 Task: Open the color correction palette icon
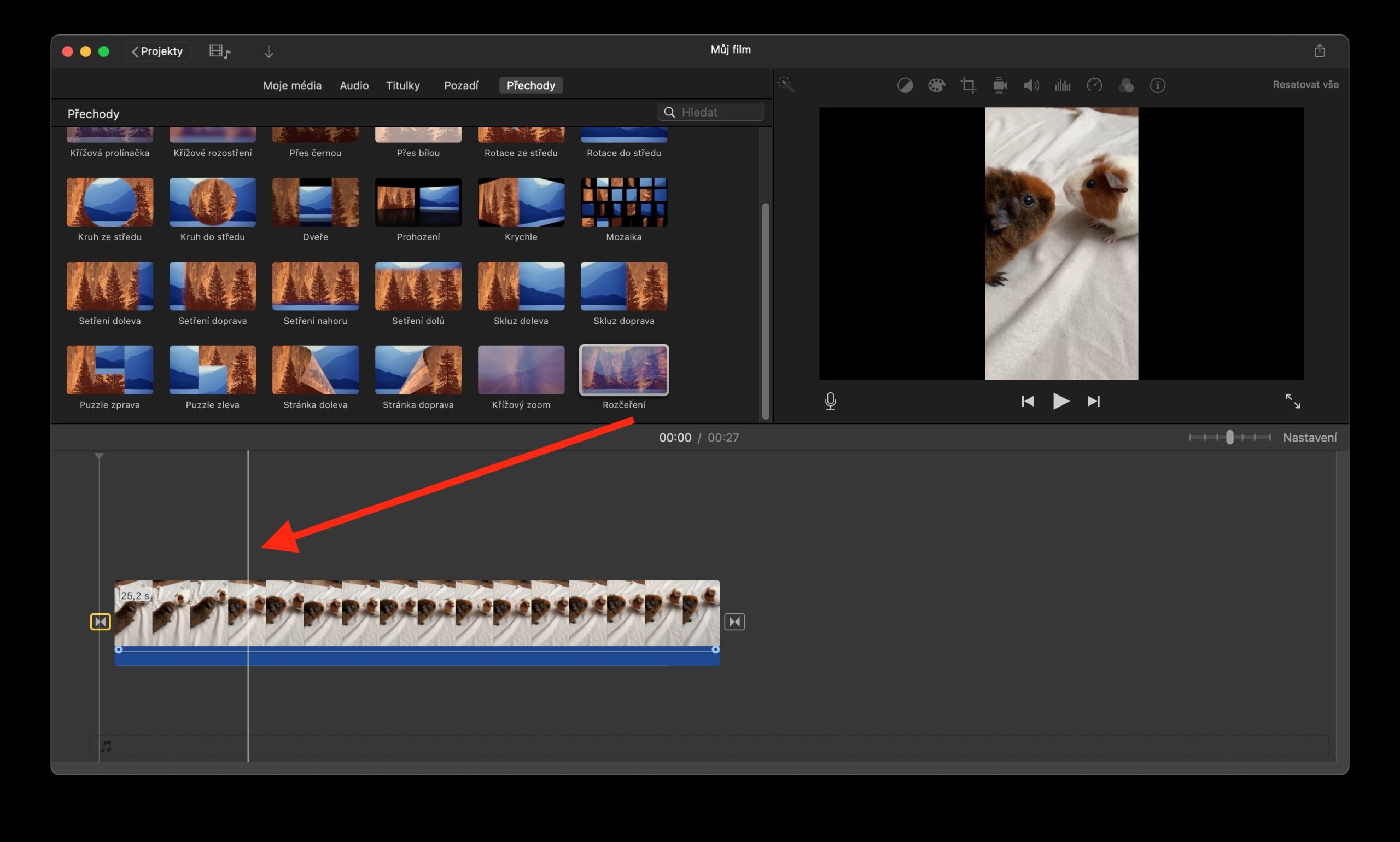[936, 85]
